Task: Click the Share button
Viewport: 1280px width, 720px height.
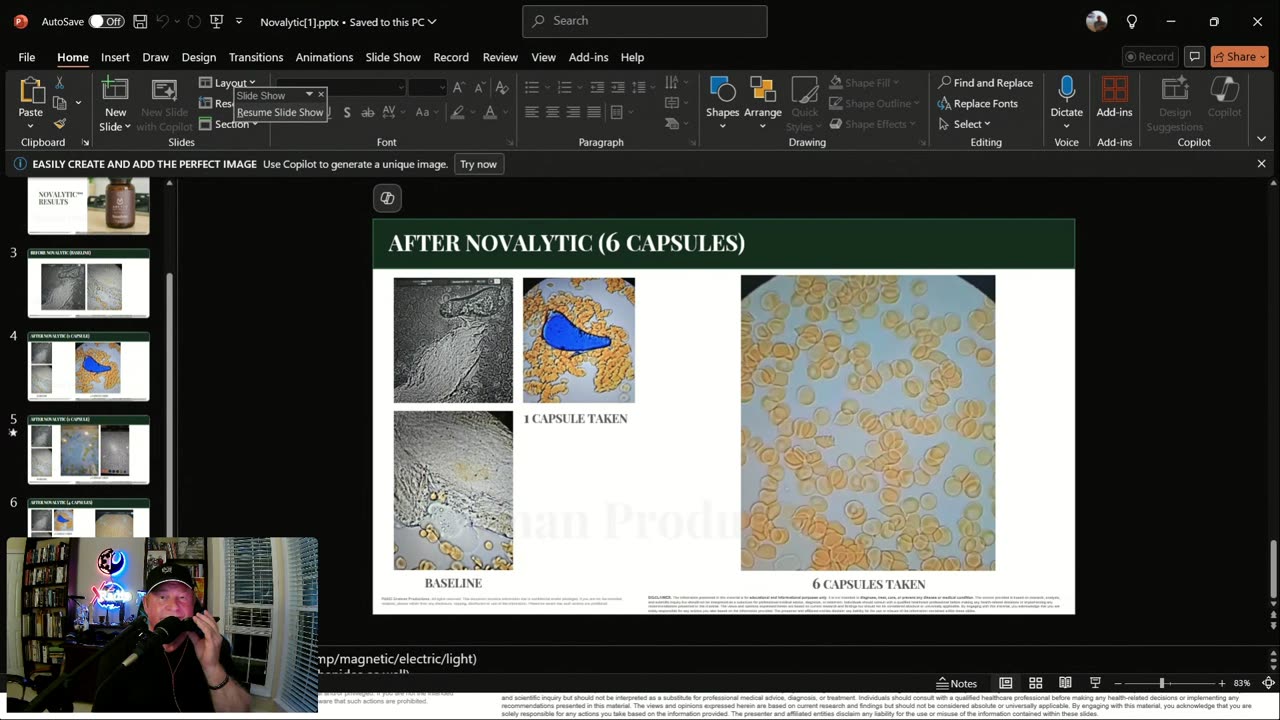Action: pyautogui.click(x=1239, y=57)
